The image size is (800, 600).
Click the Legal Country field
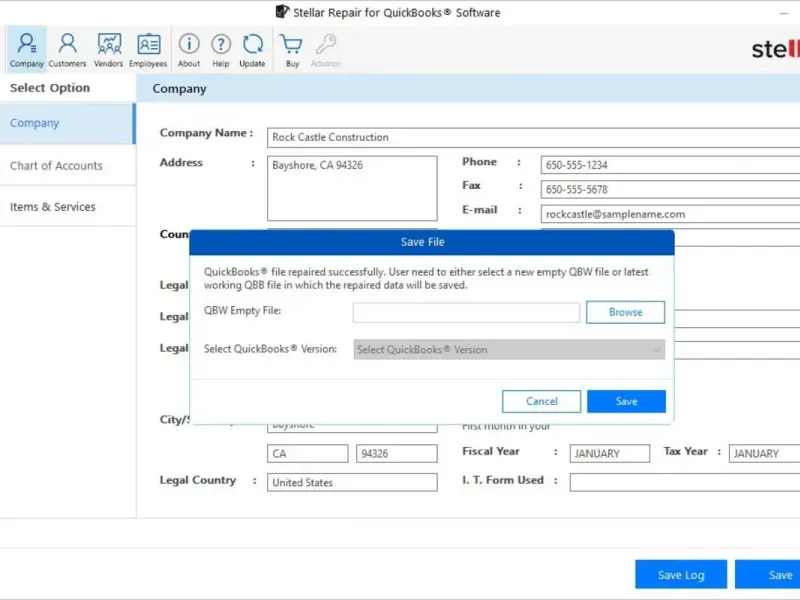352,482
